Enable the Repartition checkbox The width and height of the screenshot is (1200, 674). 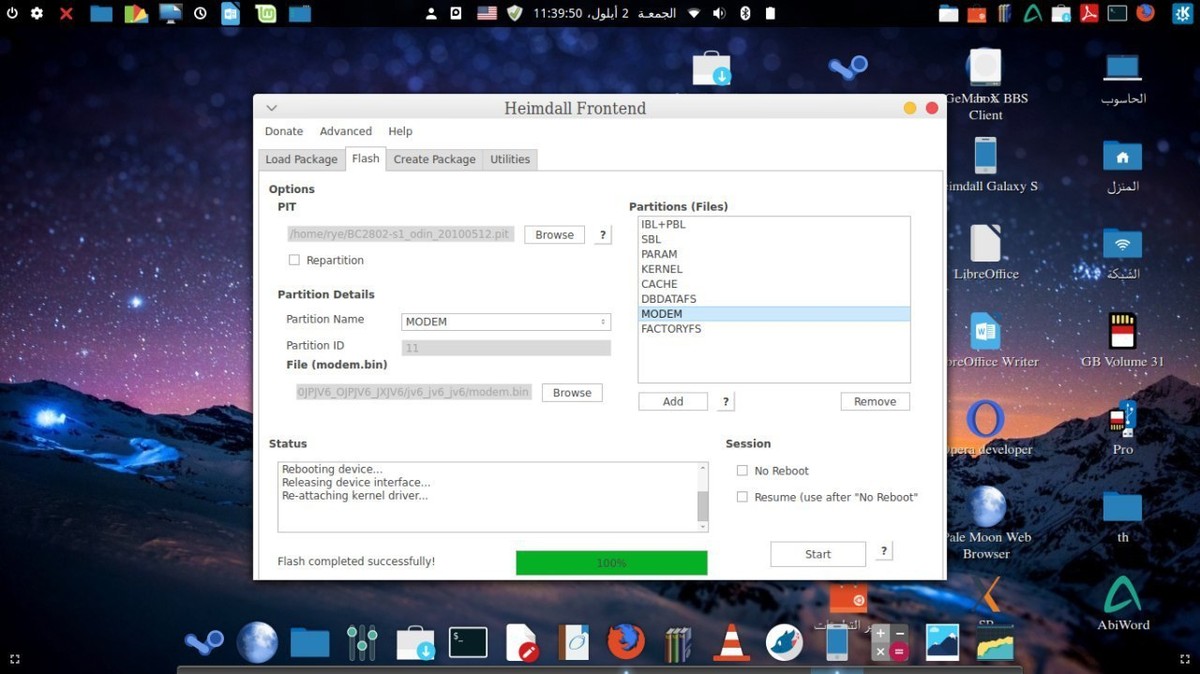tap(294, 260)
